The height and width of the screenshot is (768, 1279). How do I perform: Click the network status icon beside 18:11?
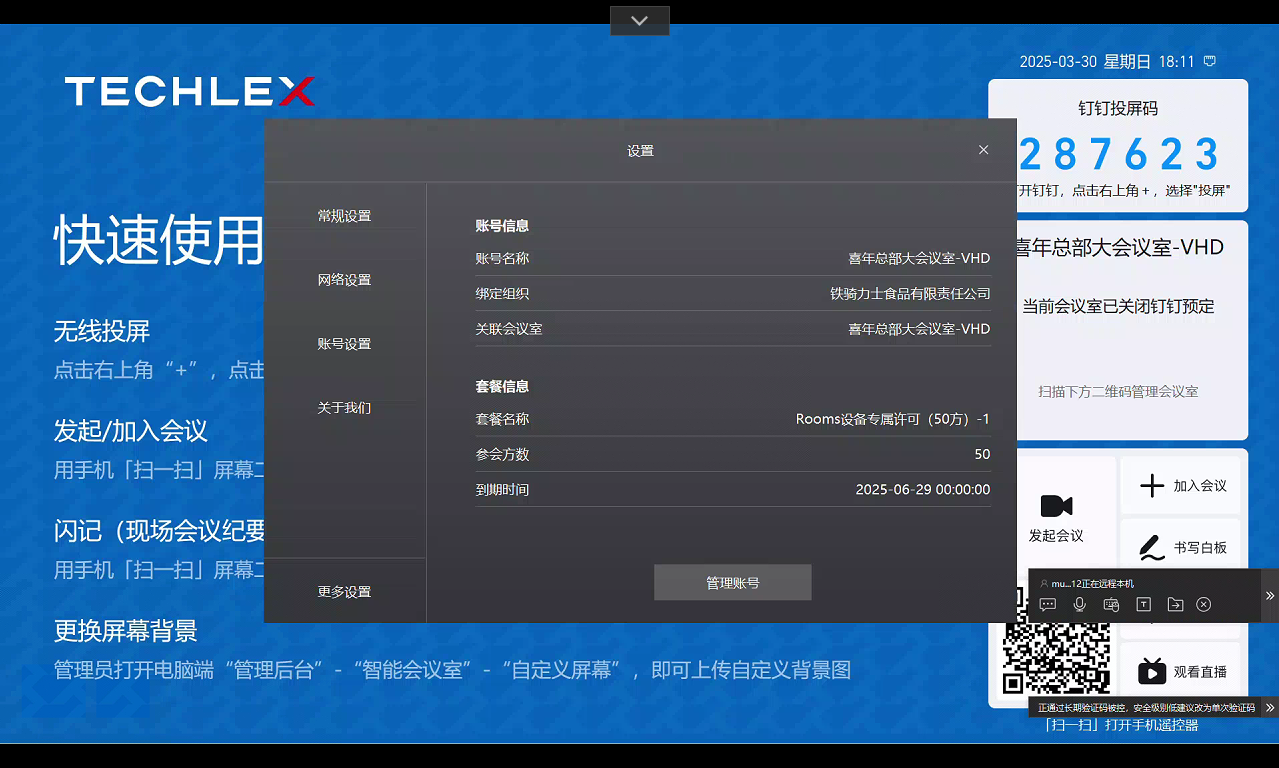pyautogui.click(x=1210, y=61)
